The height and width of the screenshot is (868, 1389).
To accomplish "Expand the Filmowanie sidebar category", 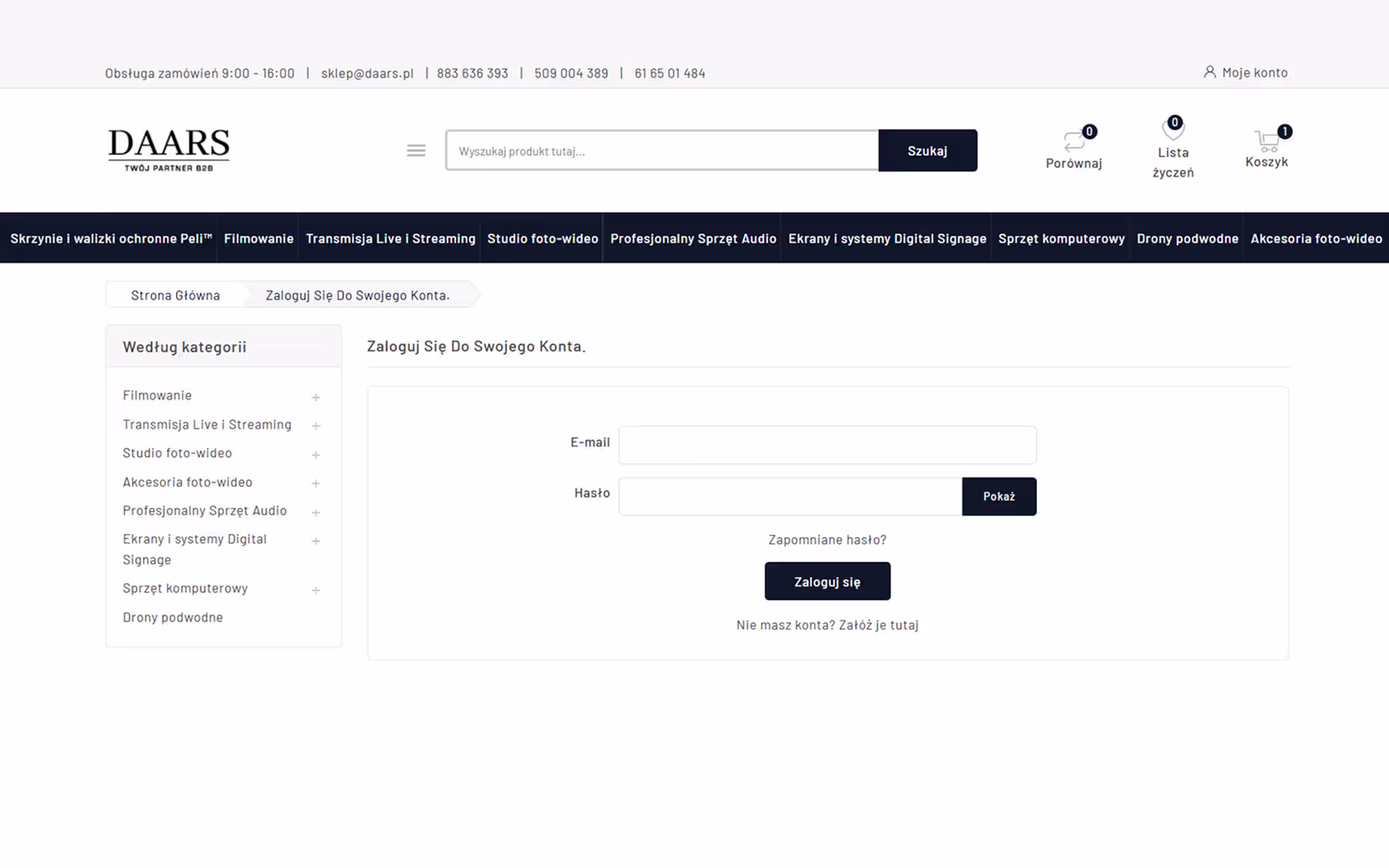I will click(316, 397).
